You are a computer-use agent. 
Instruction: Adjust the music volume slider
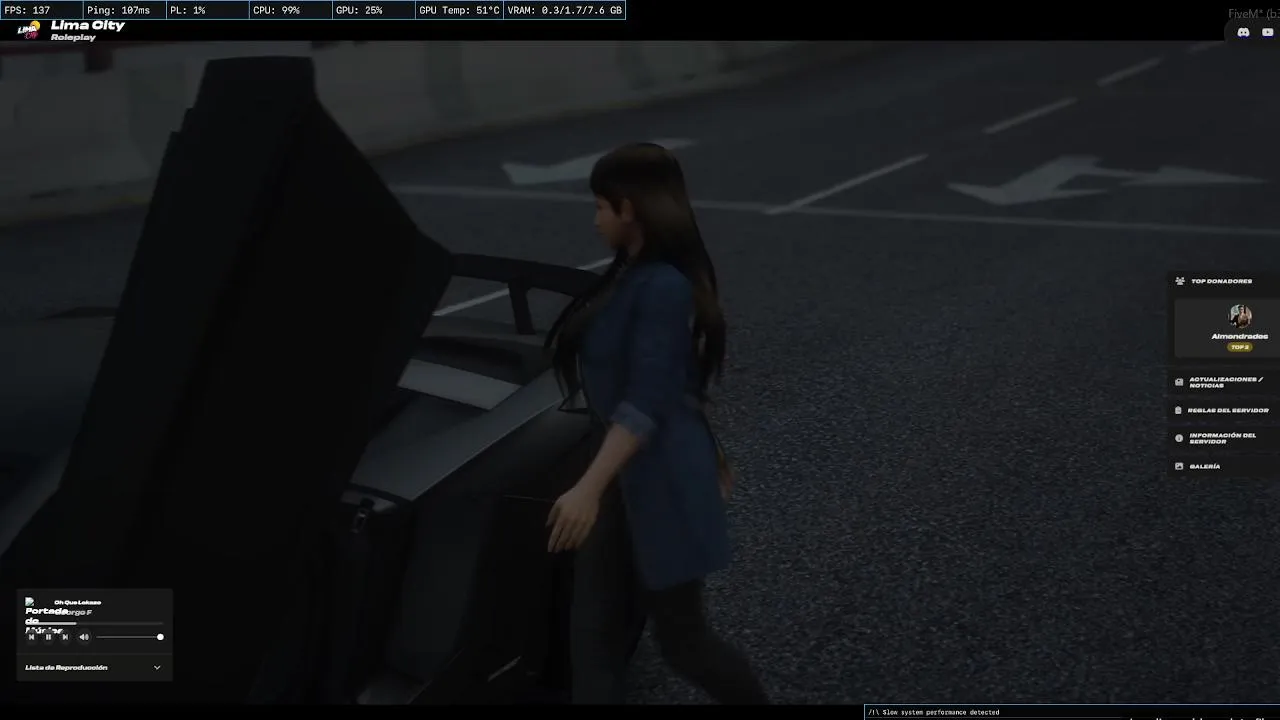click(129, 637)
